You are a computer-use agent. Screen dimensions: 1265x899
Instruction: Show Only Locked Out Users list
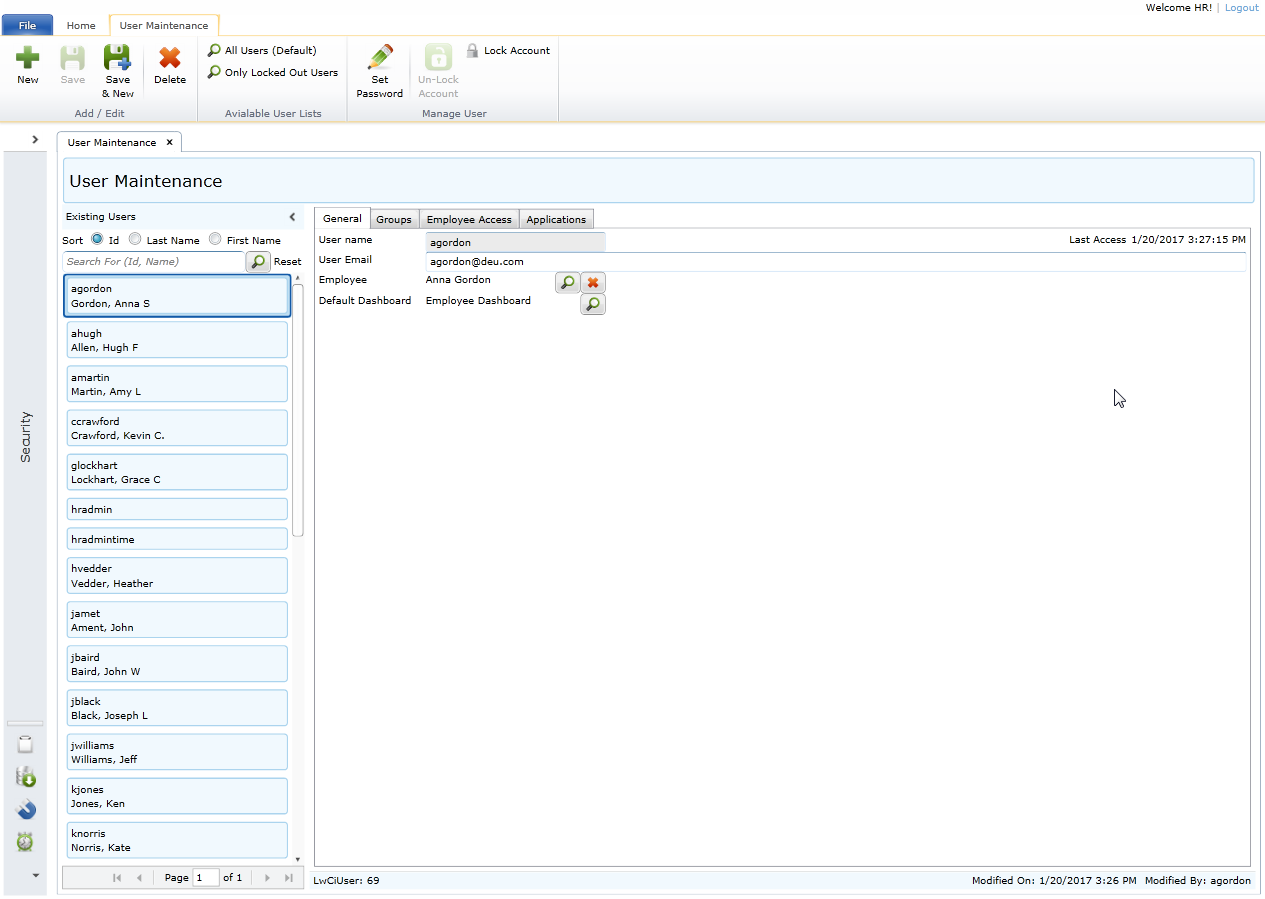[x=273, y=72]
